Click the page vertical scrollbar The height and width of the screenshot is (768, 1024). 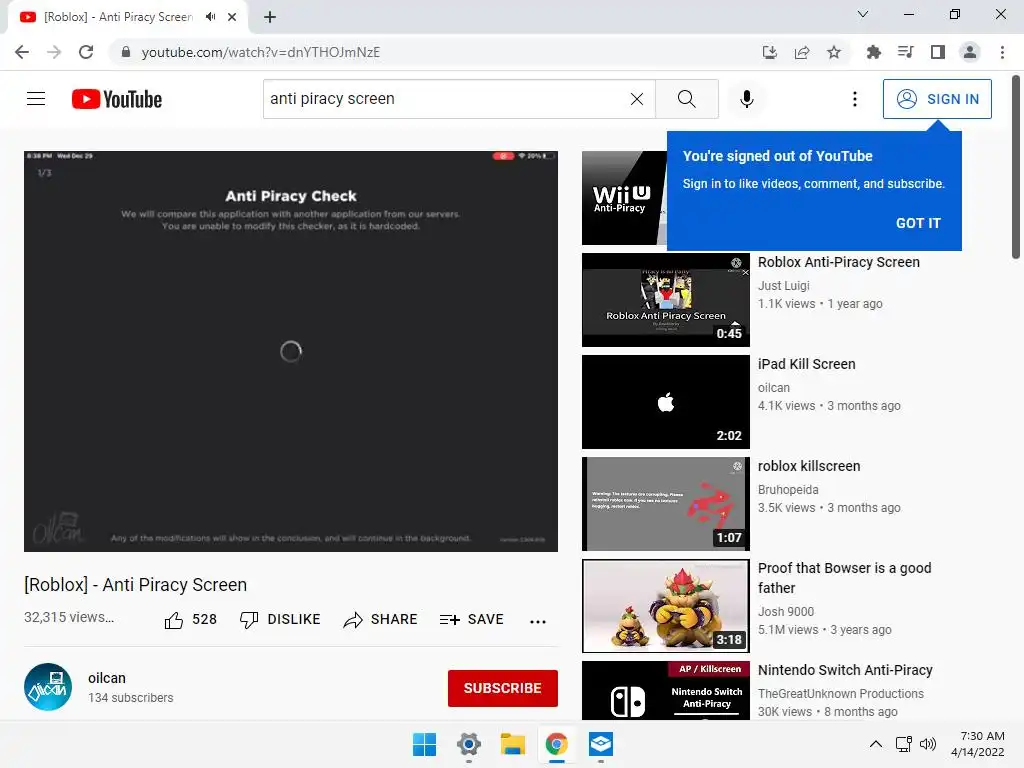pyautogui.click(x=1016, y=167)
